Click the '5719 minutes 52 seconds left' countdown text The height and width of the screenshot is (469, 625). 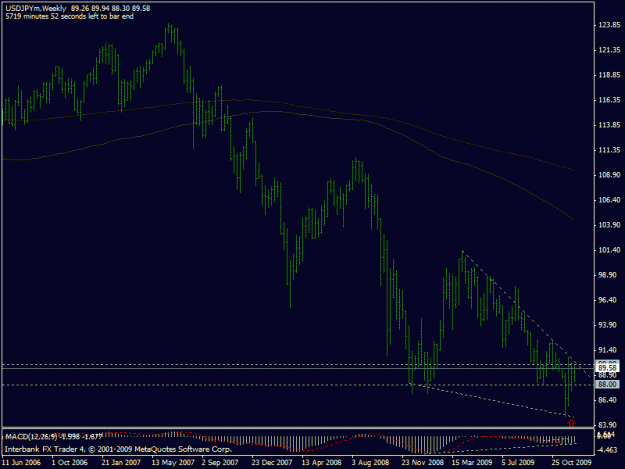(x=69, y=17)
